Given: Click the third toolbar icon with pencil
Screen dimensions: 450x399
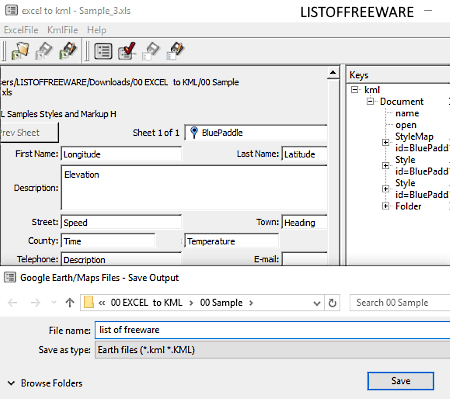Looking at the screenshot, I should 68,51.
